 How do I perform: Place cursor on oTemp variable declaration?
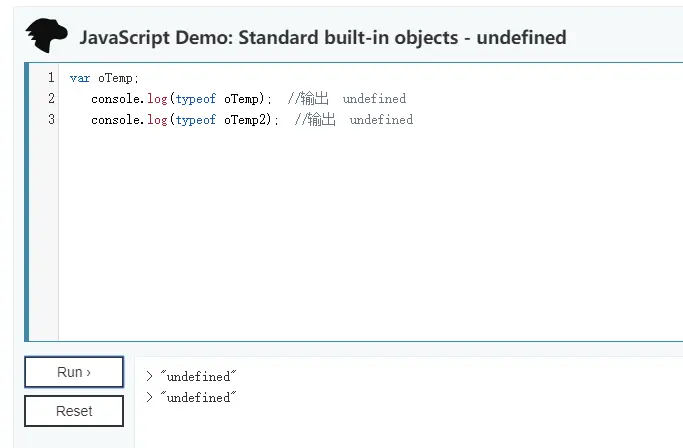(115, 78)
